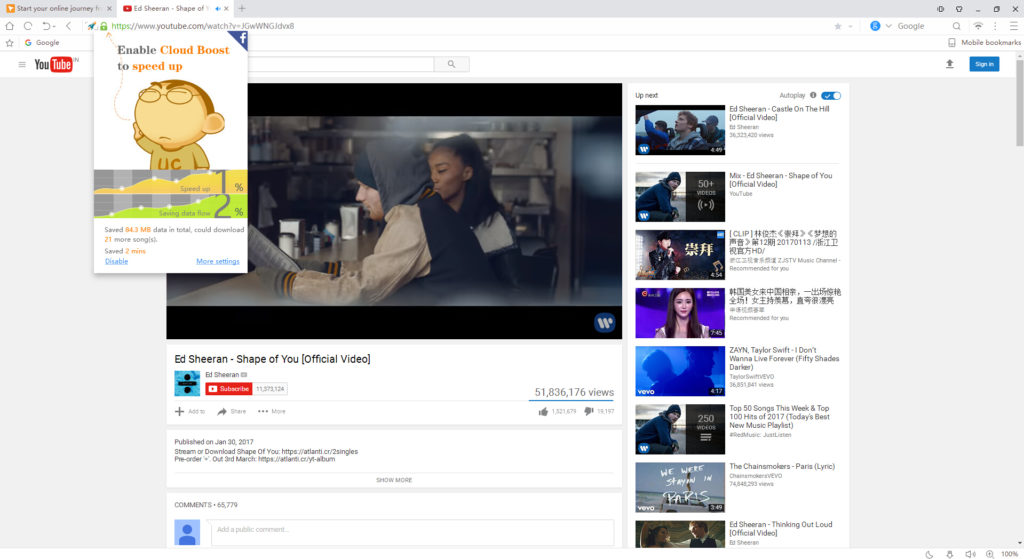Click the YouTube upload arrow icon
The width and height of the screenshot is (1024, 559).
click(x=950, y=64)
